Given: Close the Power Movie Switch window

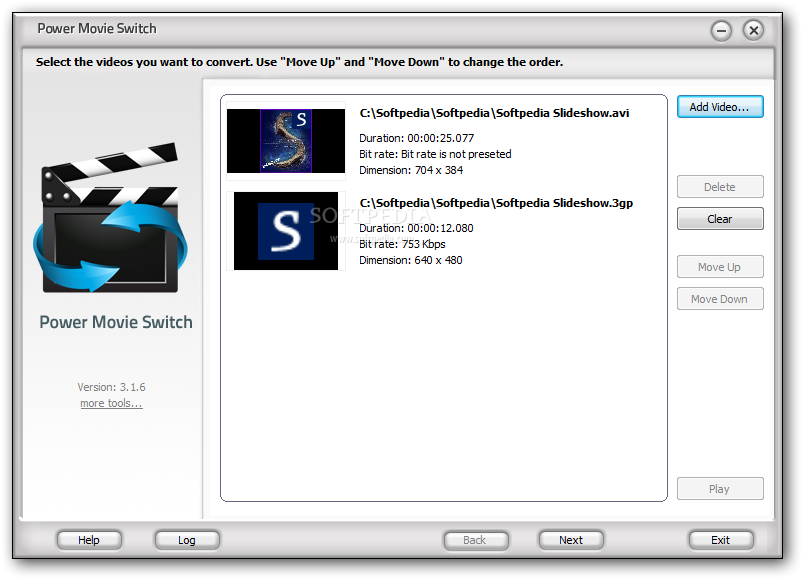Looking at the screenshot, I should click(754, 31).
